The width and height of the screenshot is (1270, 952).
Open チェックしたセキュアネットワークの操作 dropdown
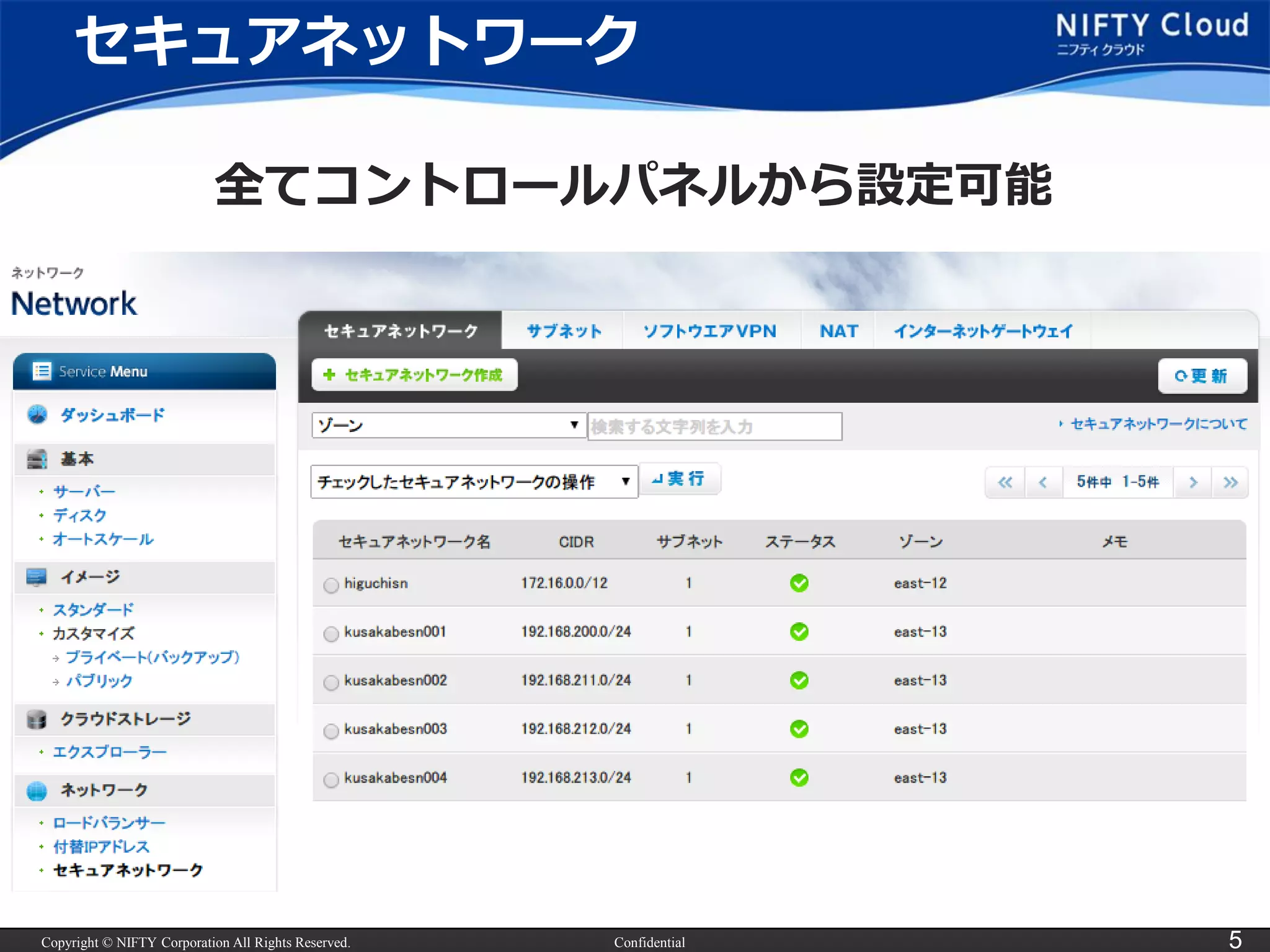pos(474,482)
